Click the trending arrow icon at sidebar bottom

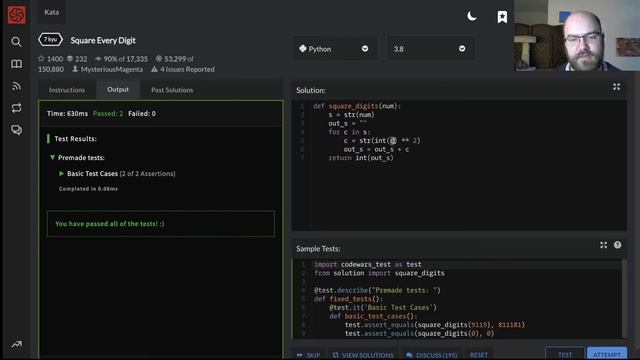click(16, 345)
